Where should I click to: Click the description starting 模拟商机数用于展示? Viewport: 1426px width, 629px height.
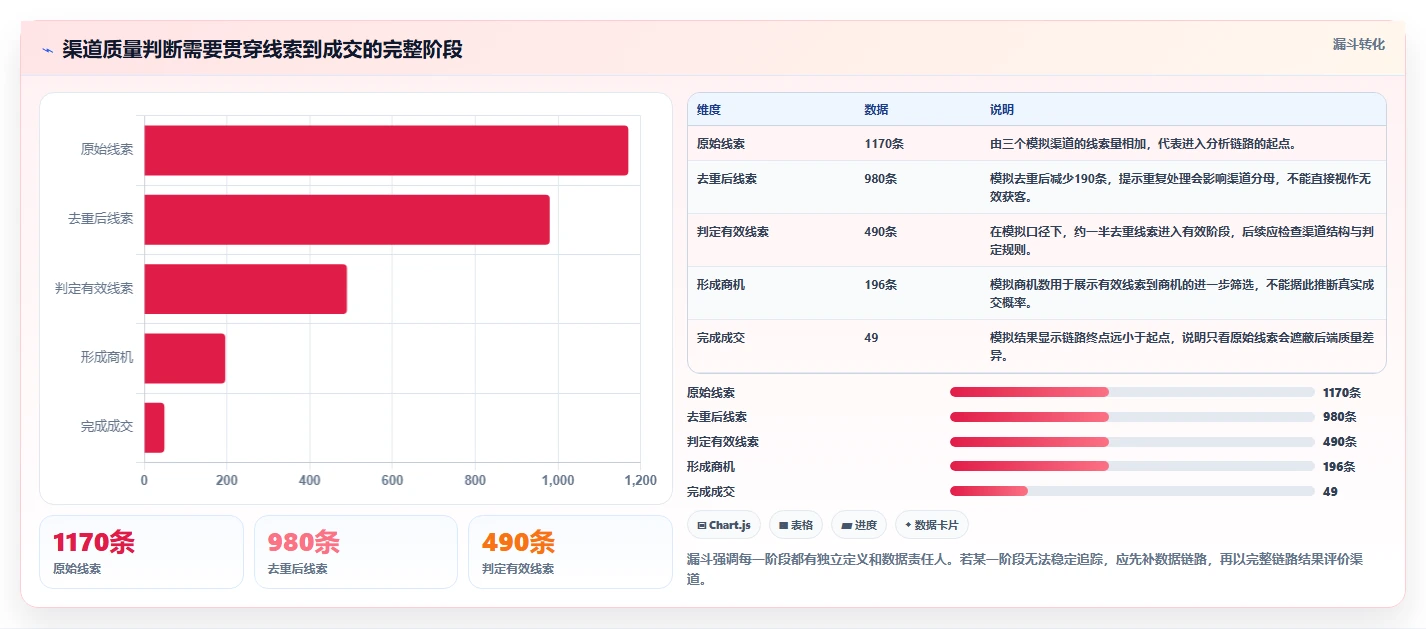click(1181, 294)
